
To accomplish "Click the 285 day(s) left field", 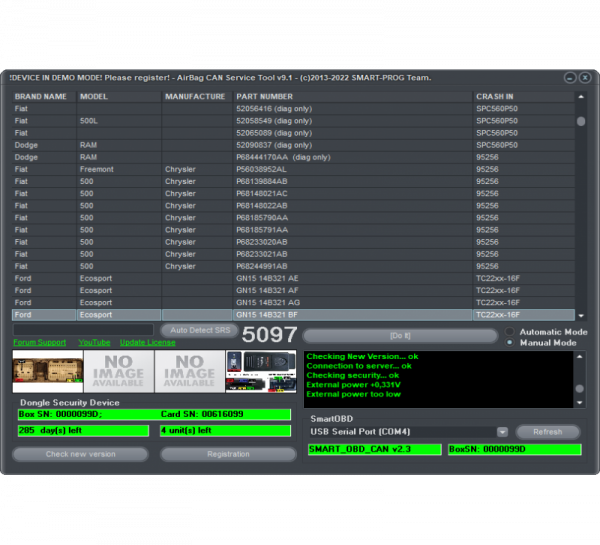I will coord(83,431).
